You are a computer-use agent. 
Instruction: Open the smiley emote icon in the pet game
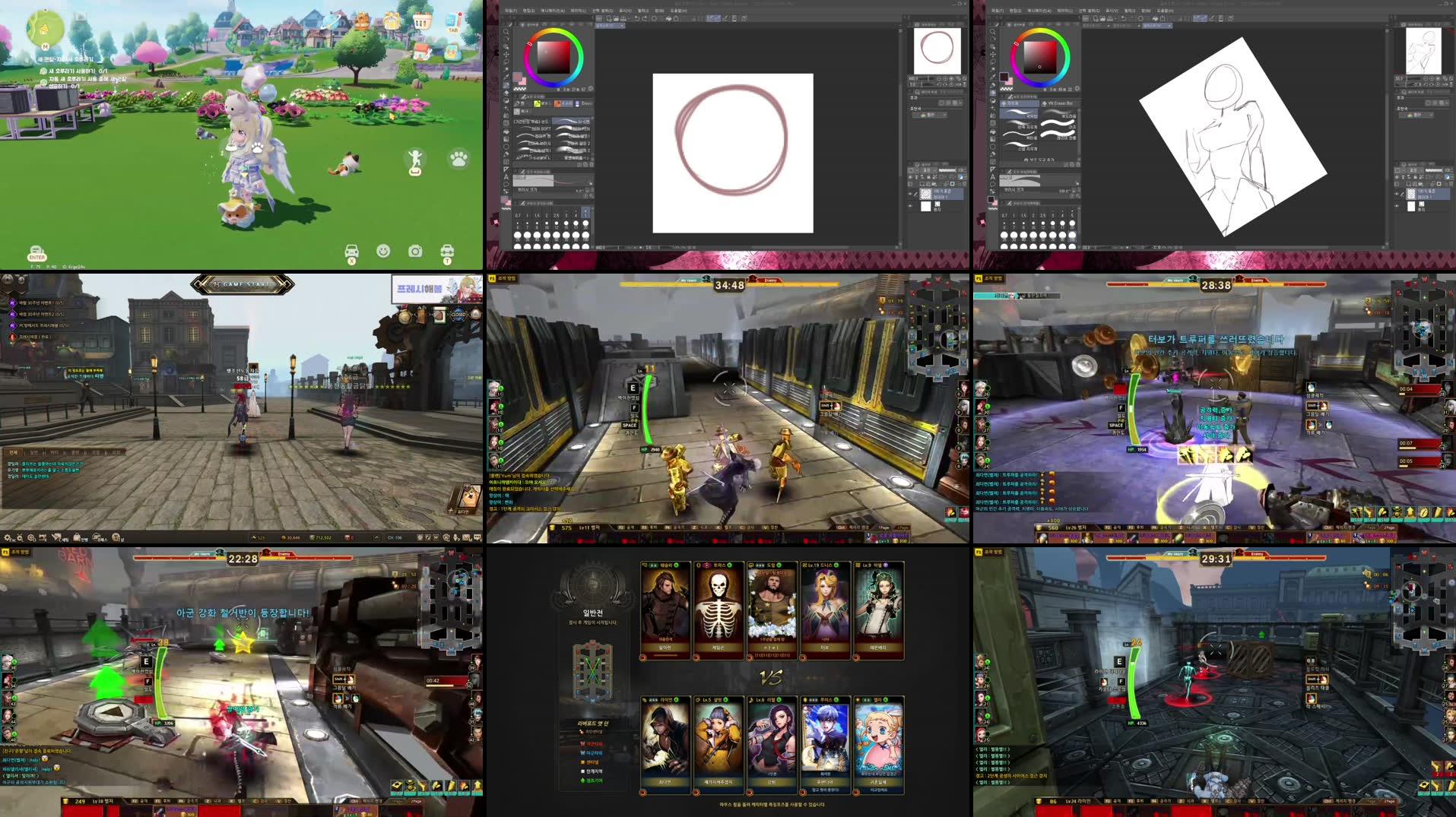(x=383, y=251)
